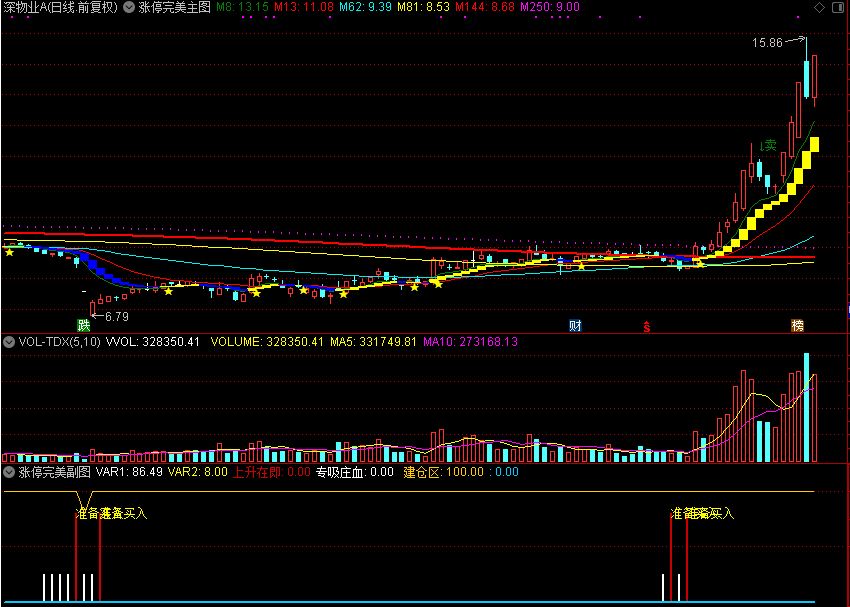Click the red $ marker icon

pos(646,327)
